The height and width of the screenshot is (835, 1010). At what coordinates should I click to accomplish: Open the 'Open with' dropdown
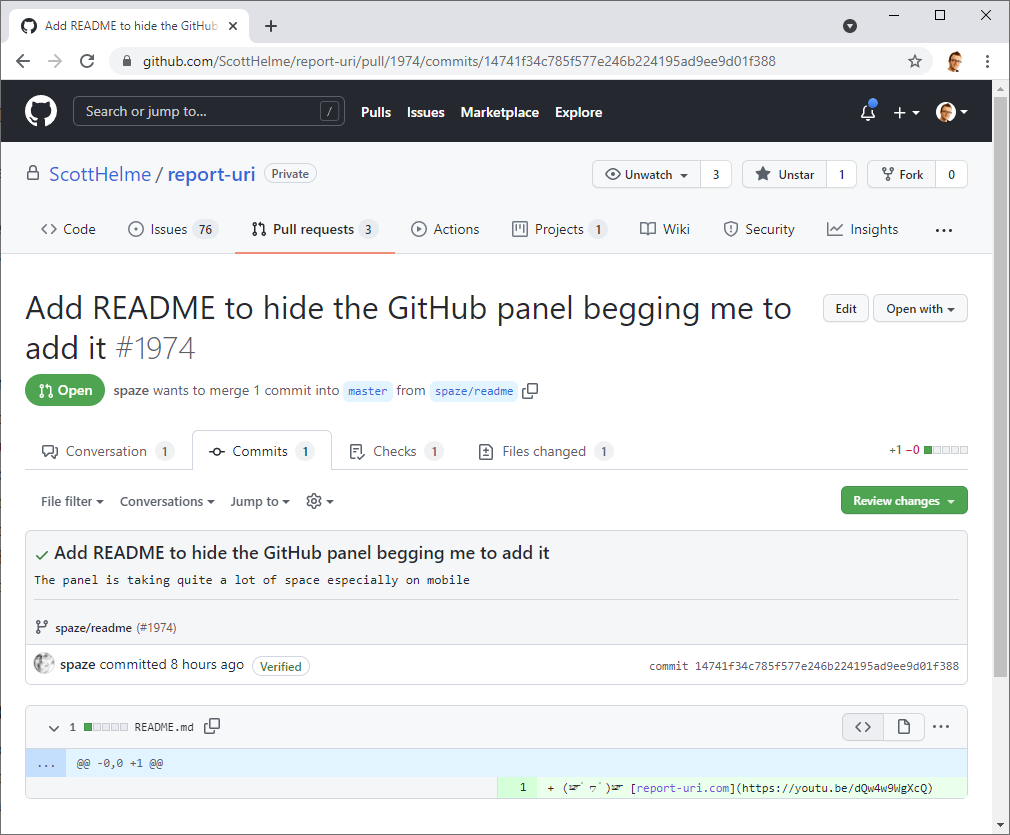(x=920, y=309)
